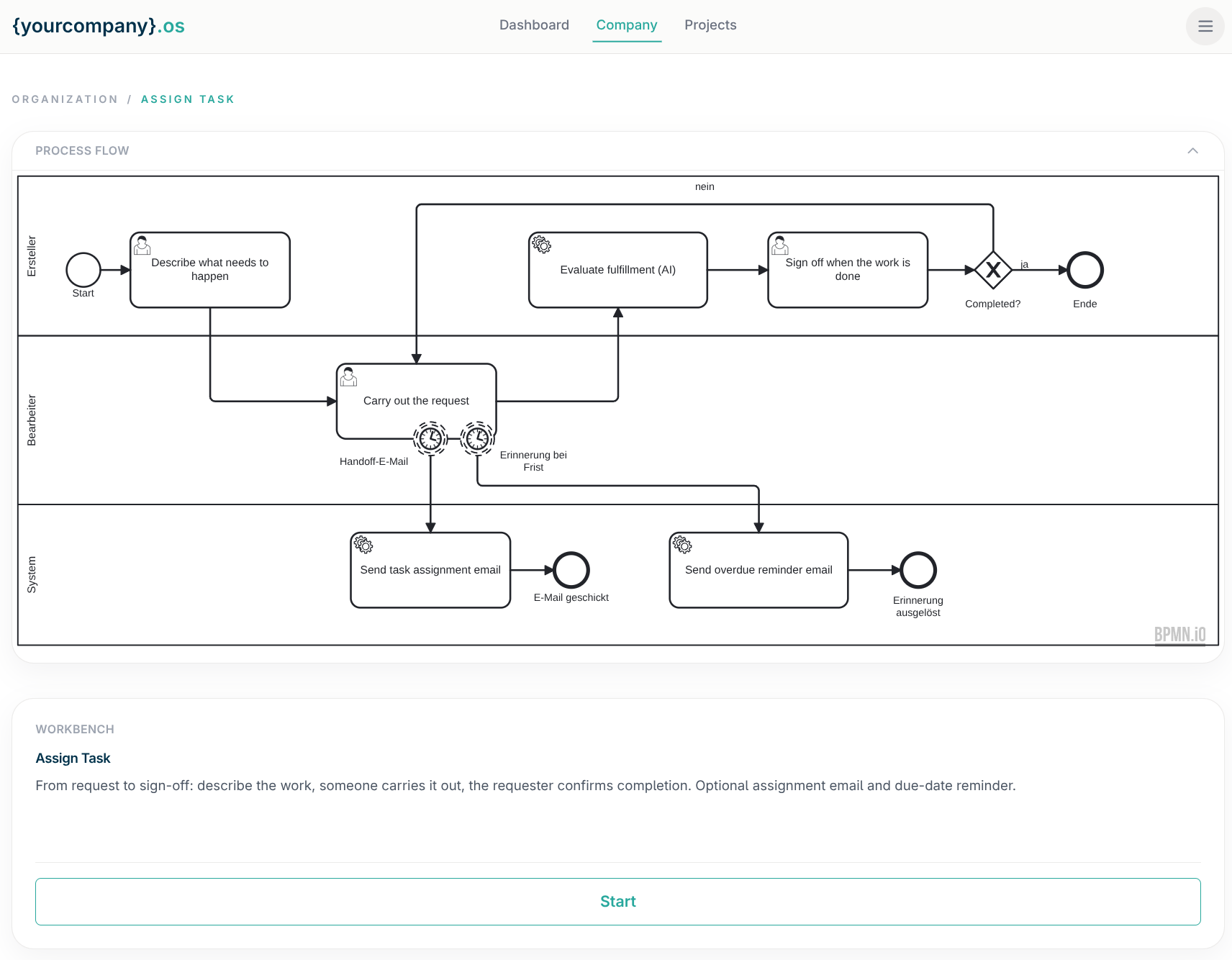1232x960 pixels.
Task: Select the Send task assignment email task
Action: tap(430, 570)
